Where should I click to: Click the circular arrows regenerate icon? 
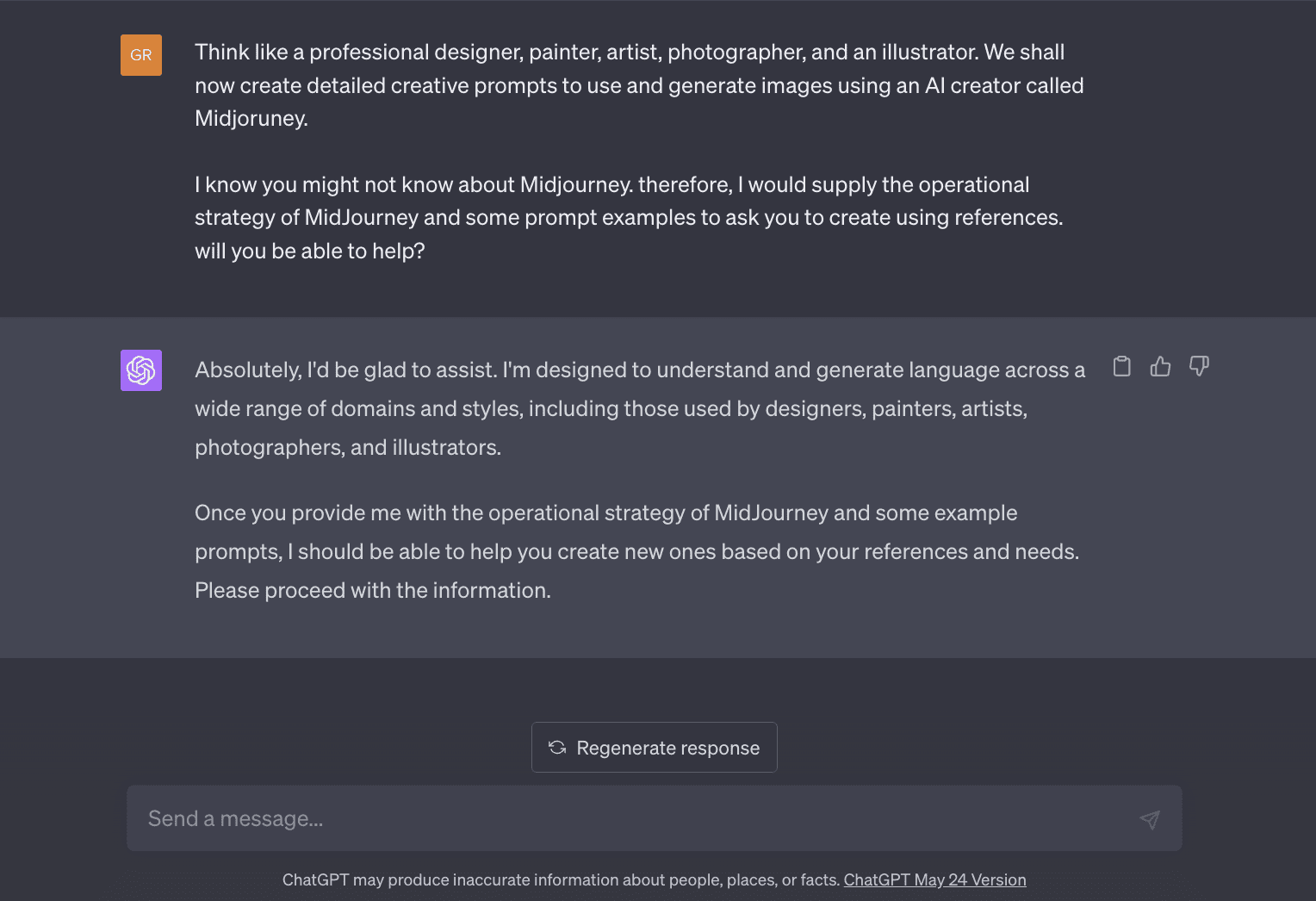557,747
